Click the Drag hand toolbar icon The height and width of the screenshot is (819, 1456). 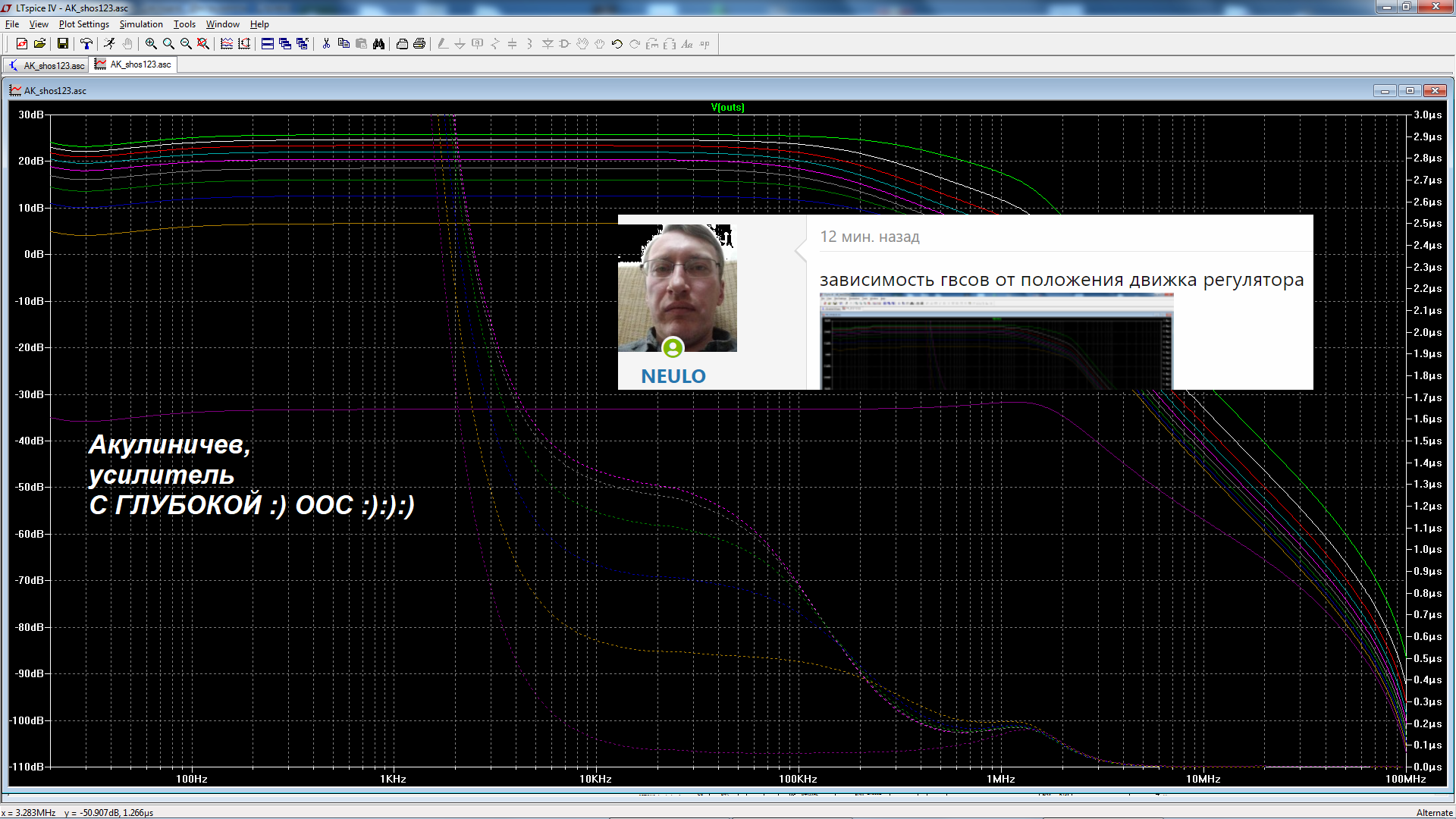coord(600,44)
